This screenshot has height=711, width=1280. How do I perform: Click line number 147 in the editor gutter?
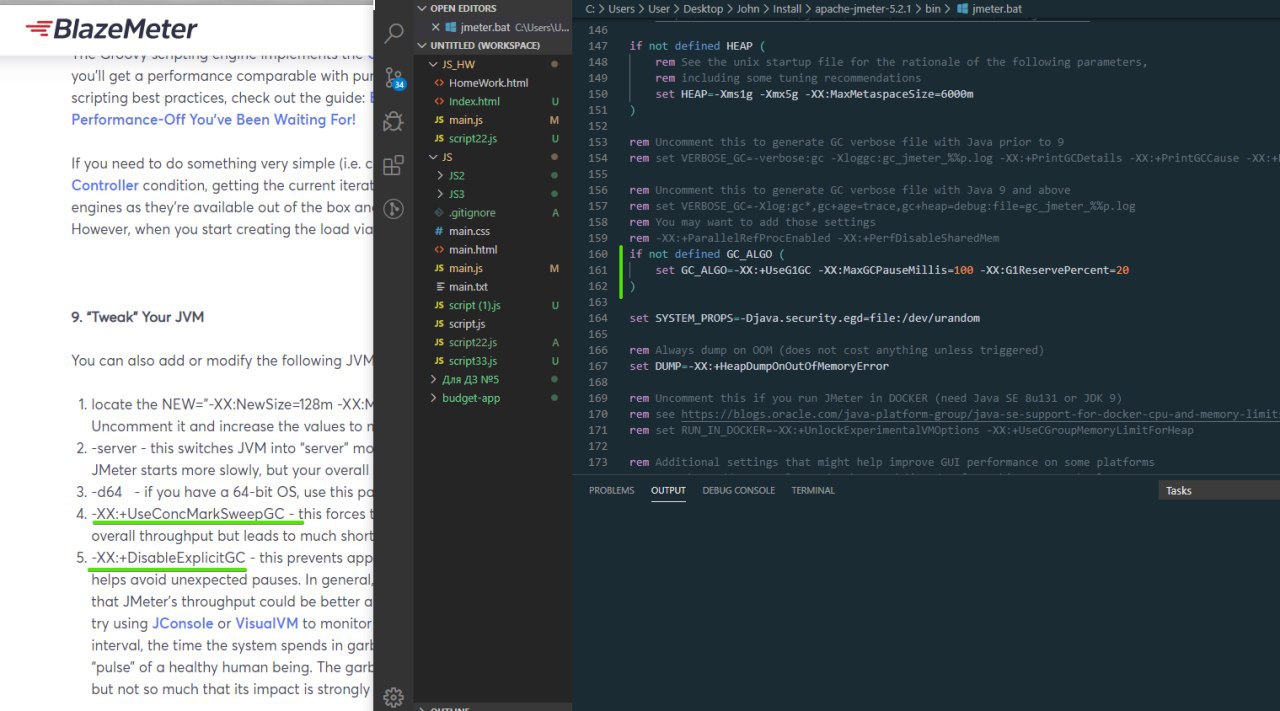click(597, 46)
